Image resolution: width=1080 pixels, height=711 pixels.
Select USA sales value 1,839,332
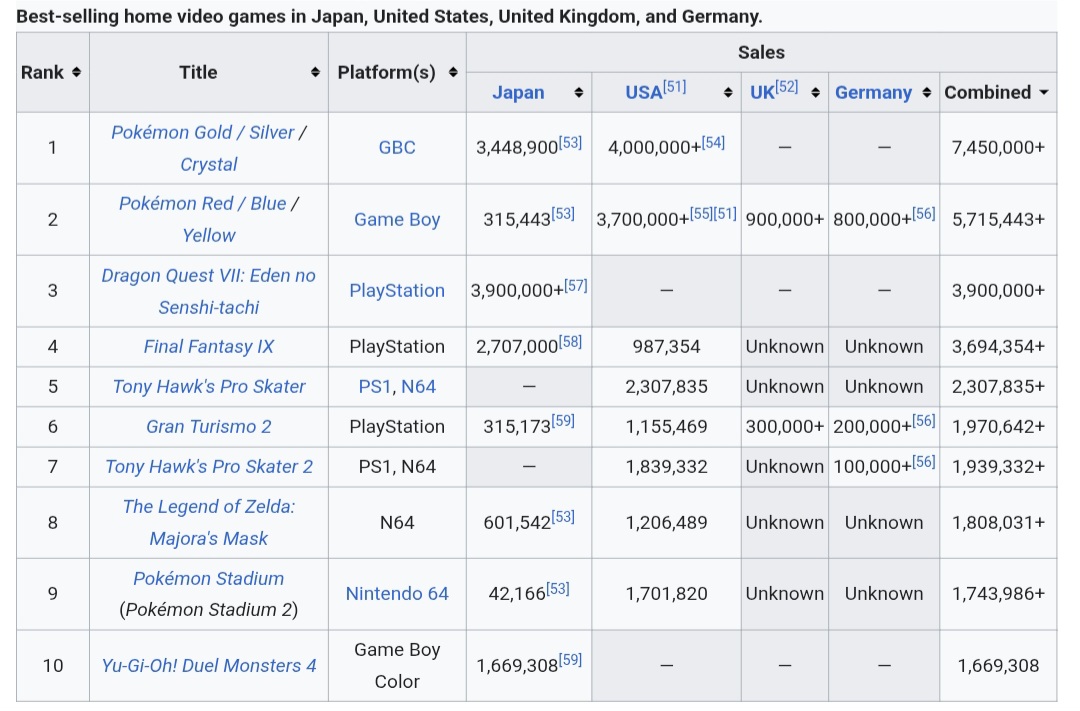[x=666, y=466]
